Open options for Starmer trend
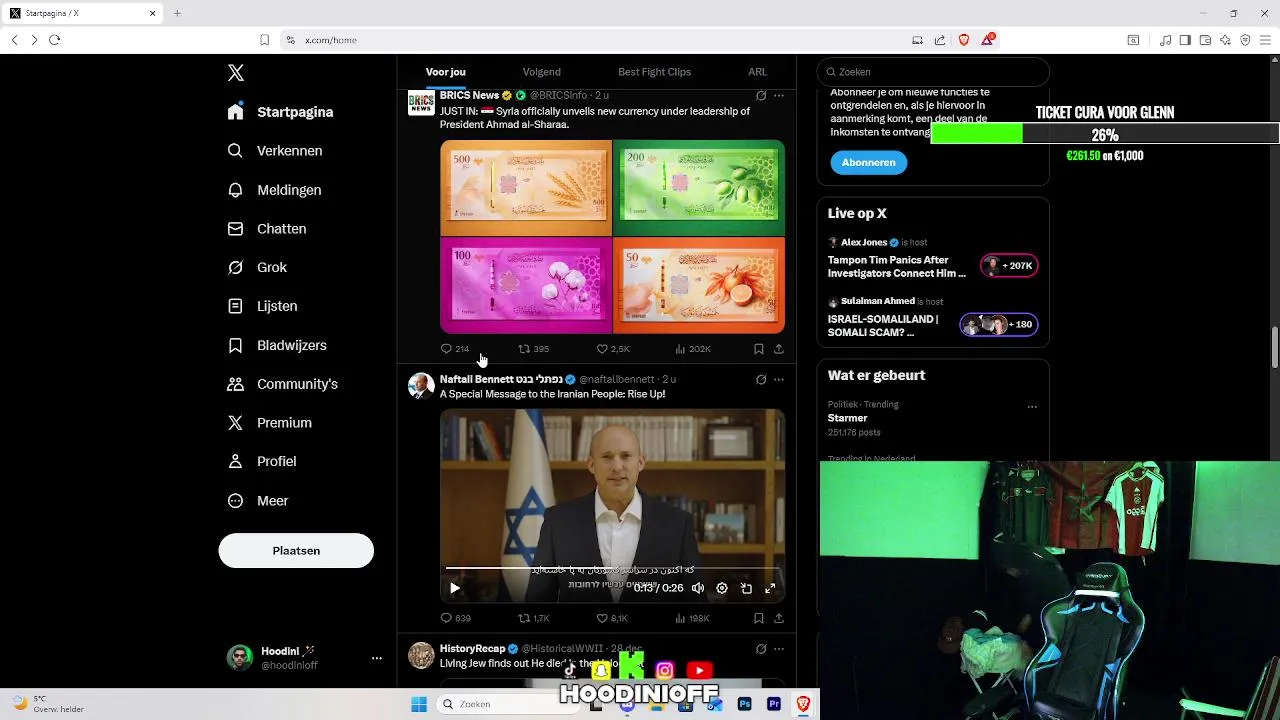Image resolution: width=1280 pixels, height=720 pixels. 1032,407
